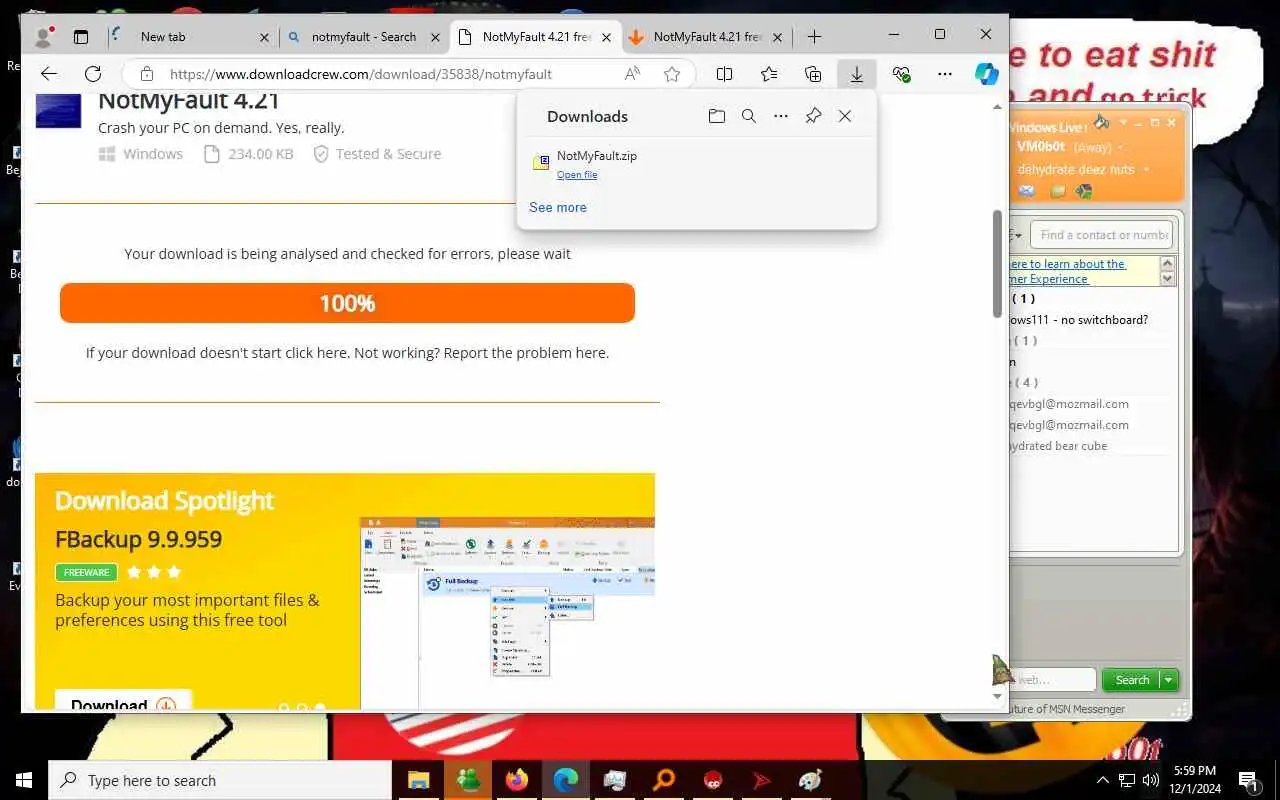The width and height of the screenshot is (1280, 800).
Task: Open Firefox from the taskbar
Action: (x=517, y=780)
